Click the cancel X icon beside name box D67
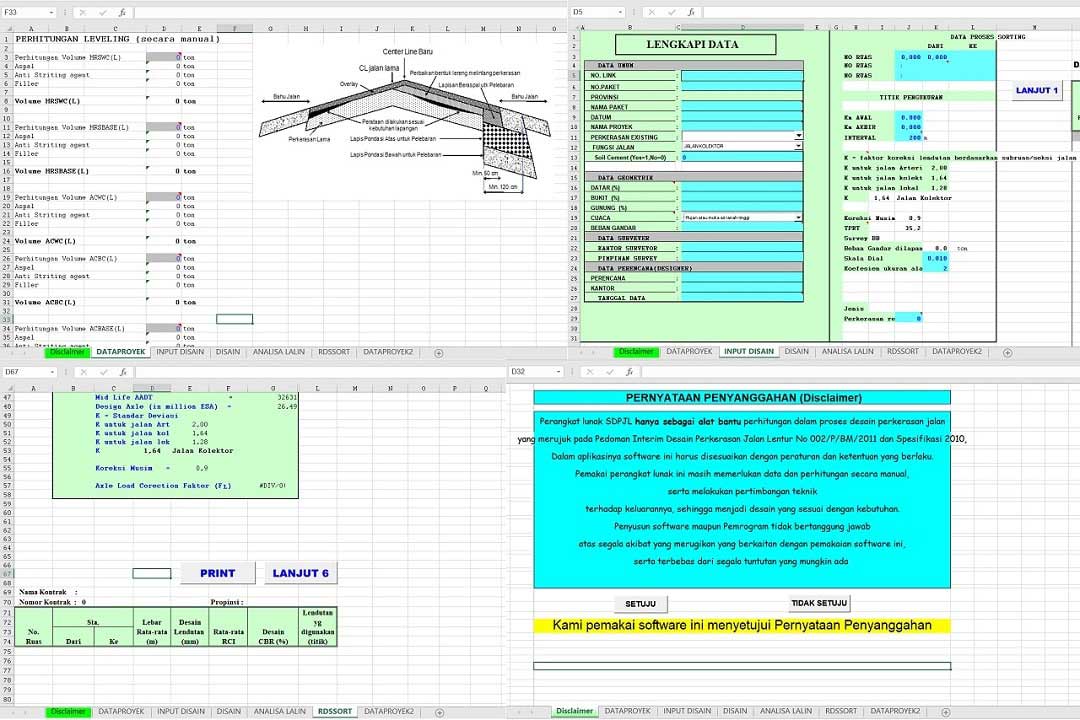Viewport: 1080px width, 720px height. (84, 372)
